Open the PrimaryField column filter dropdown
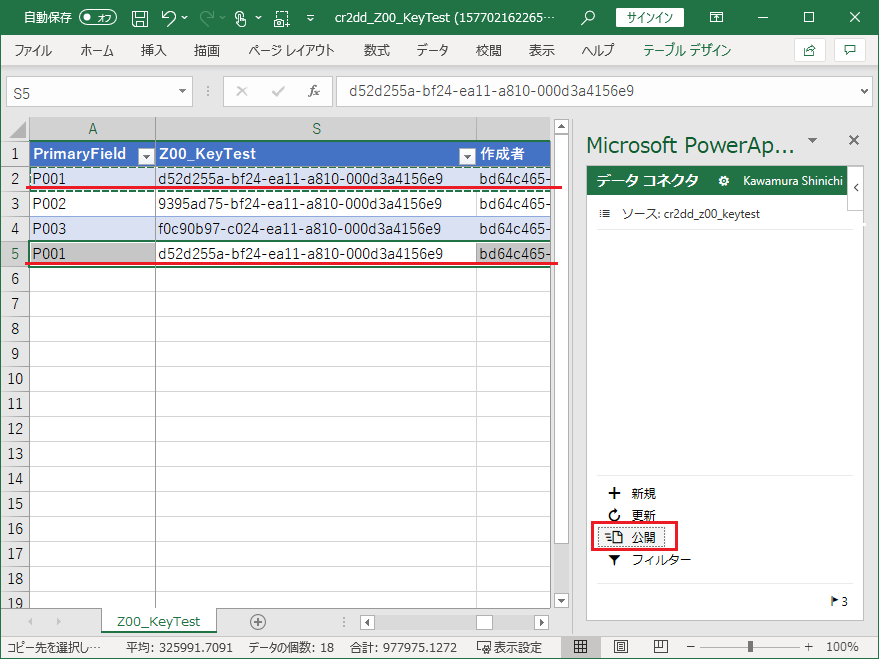The width and height of the screenshot is (879, 659). click(x=145, y=155)
